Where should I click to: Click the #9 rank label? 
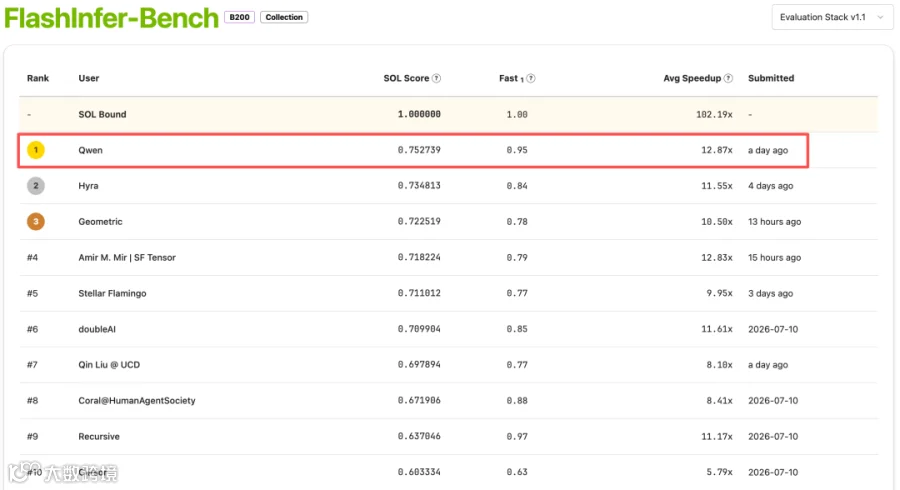coord(32,437)
